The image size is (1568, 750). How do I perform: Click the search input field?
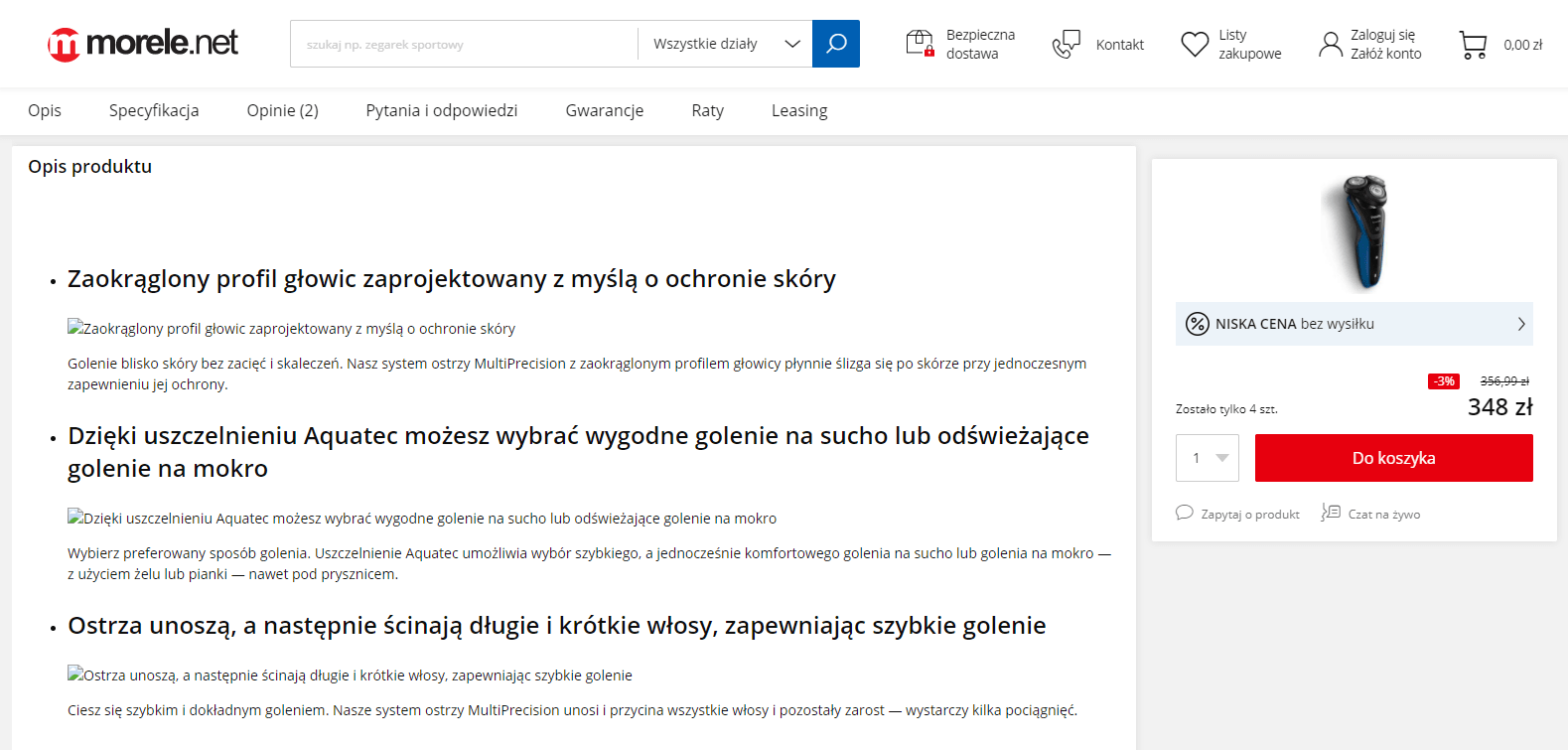click(464, 44)
